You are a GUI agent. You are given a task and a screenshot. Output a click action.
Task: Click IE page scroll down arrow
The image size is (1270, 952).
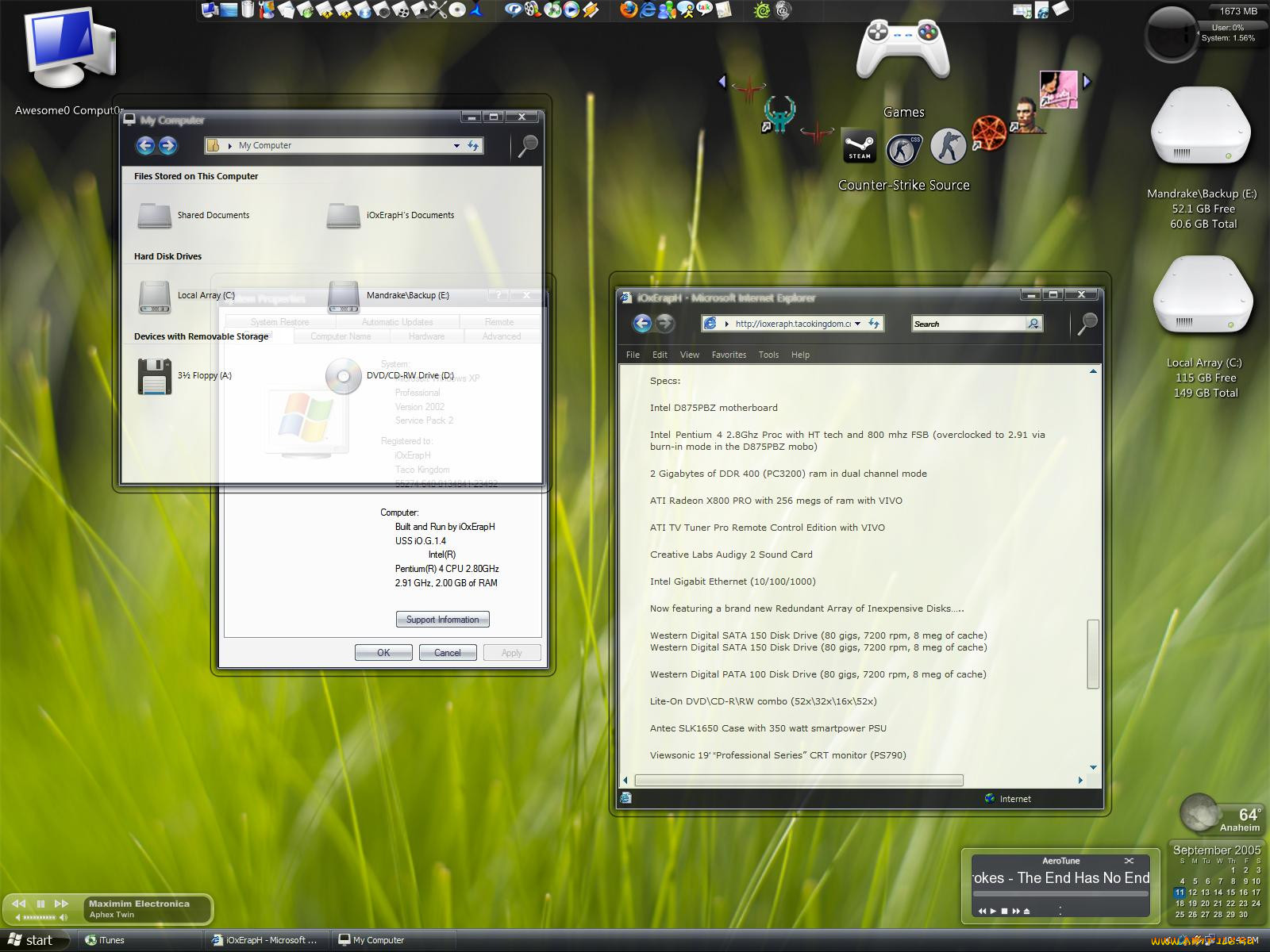click(x=1093, y=767)
